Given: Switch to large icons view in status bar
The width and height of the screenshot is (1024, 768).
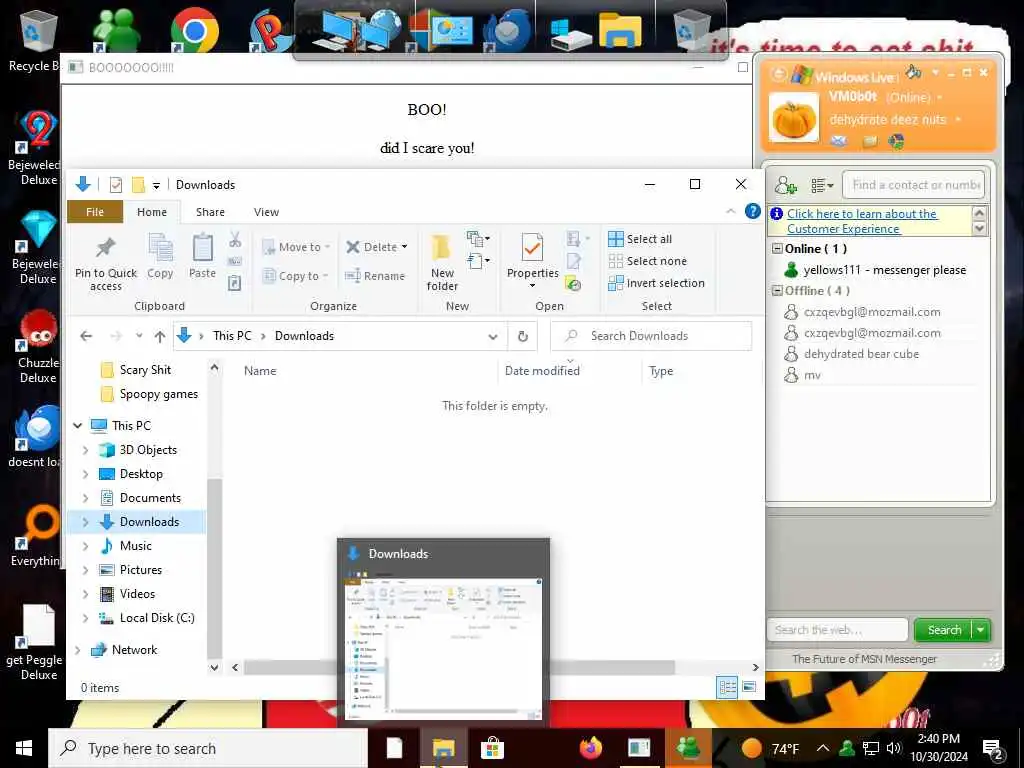Looking at the screenshot, I should (x=749, y=686).
